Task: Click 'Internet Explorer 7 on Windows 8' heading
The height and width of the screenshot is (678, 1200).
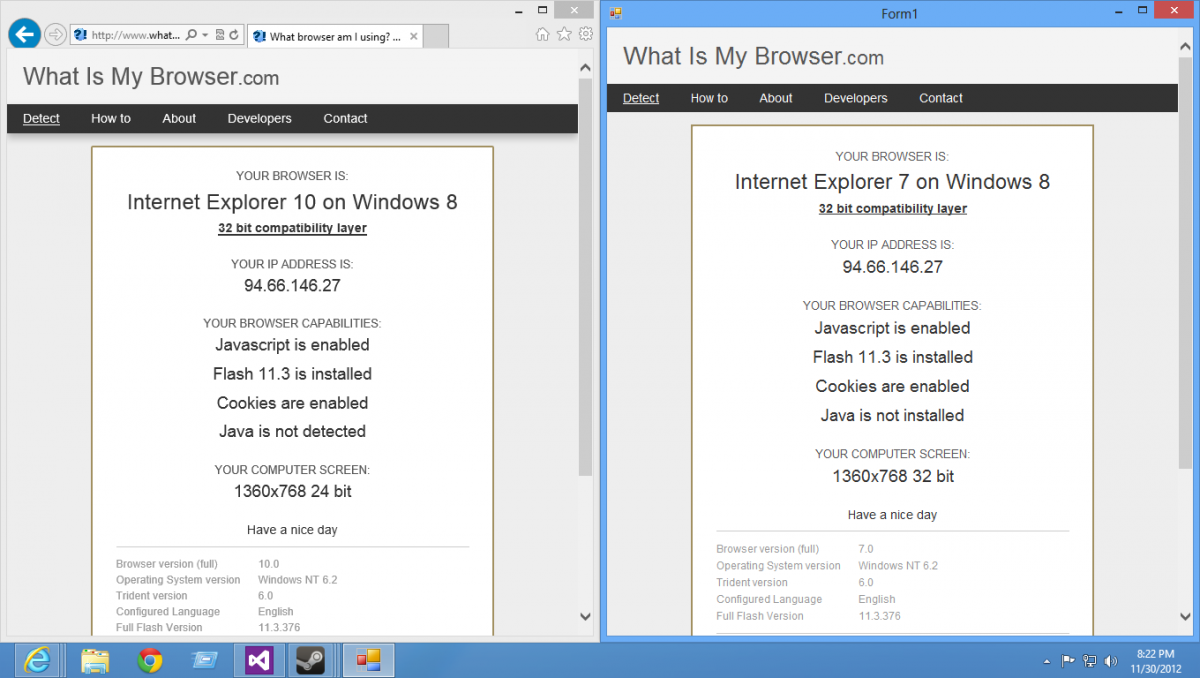Action: pyautogui.click(x=892, y=182)
